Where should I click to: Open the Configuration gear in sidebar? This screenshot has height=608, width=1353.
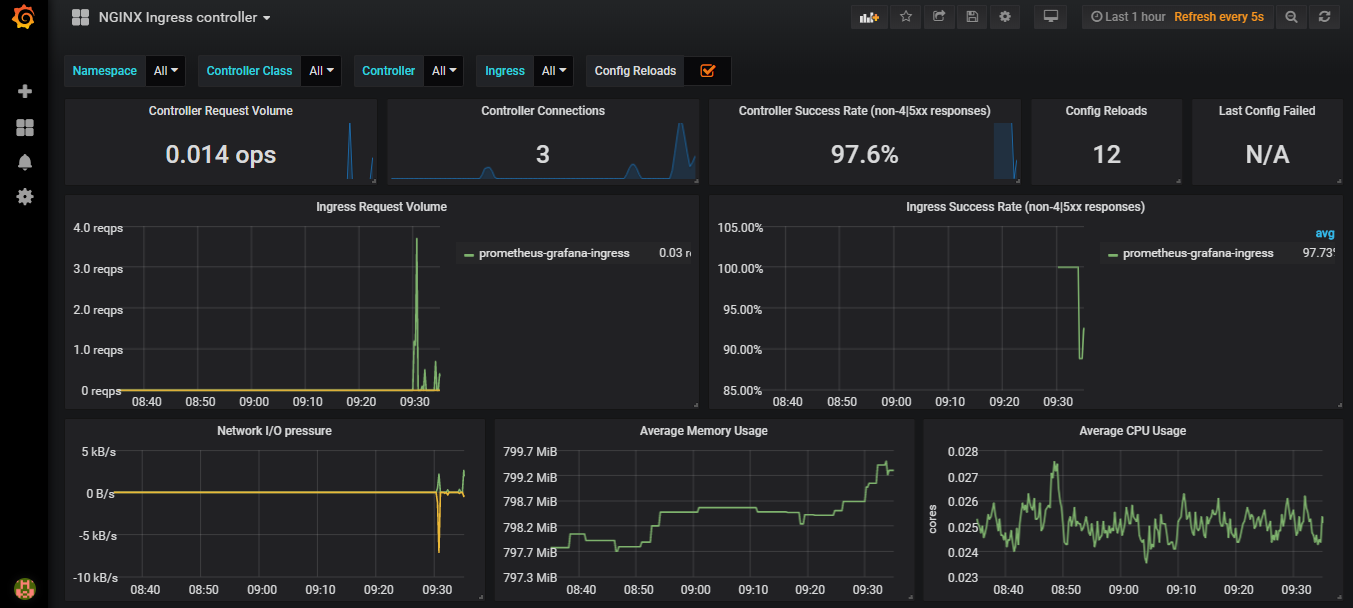pyautogui.click(x=25, y=197)
